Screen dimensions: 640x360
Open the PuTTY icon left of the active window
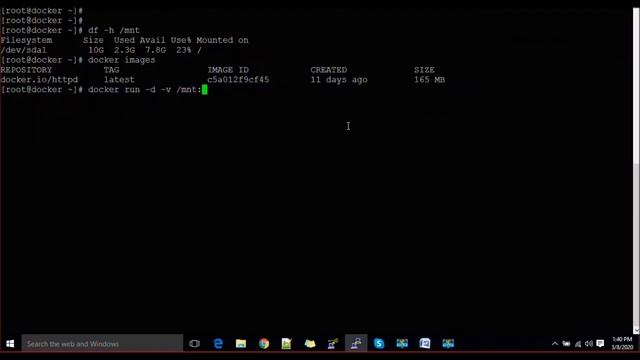point(333,344)
